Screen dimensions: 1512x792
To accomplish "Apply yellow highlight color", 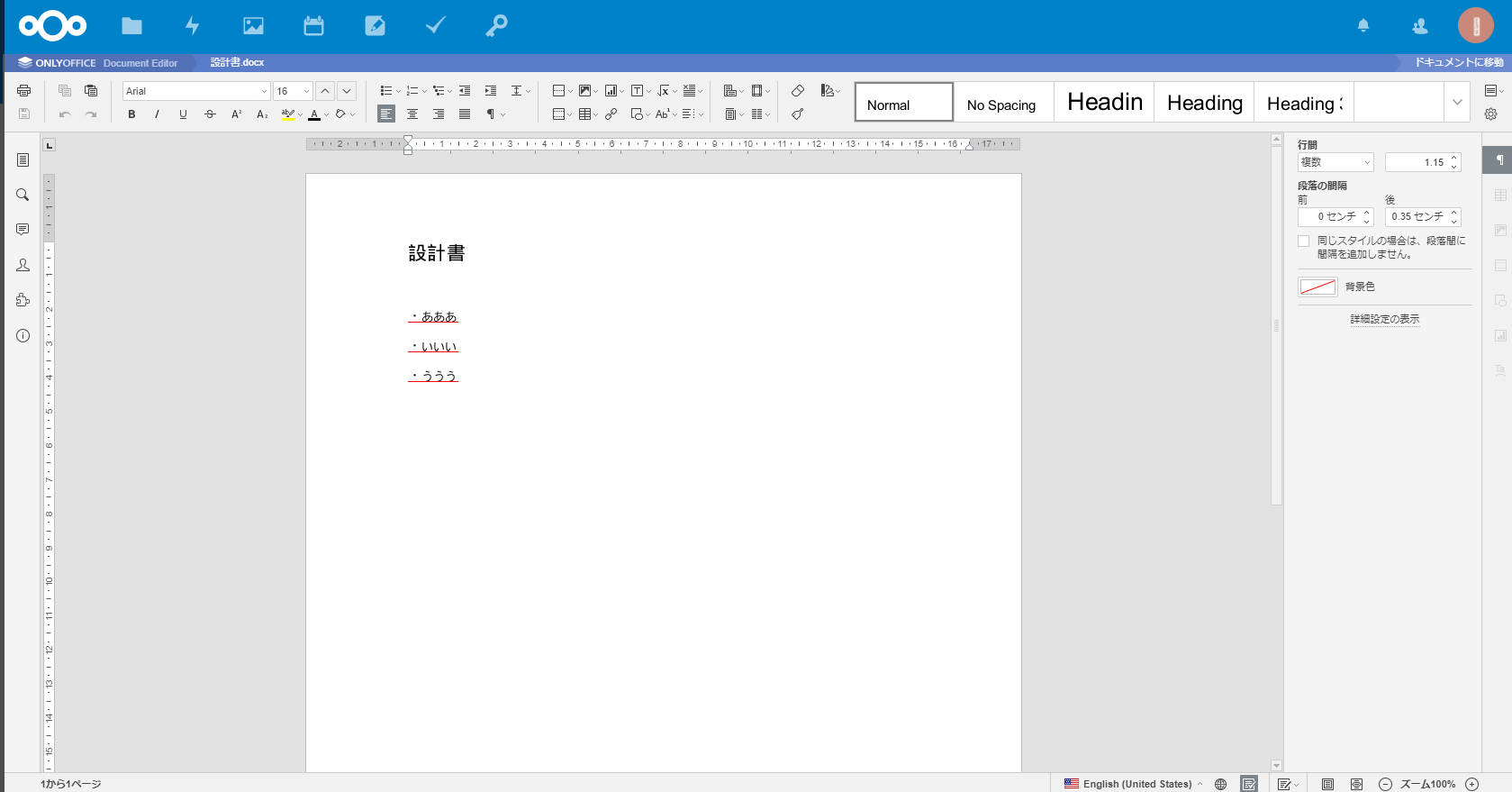I will [287, 114].
